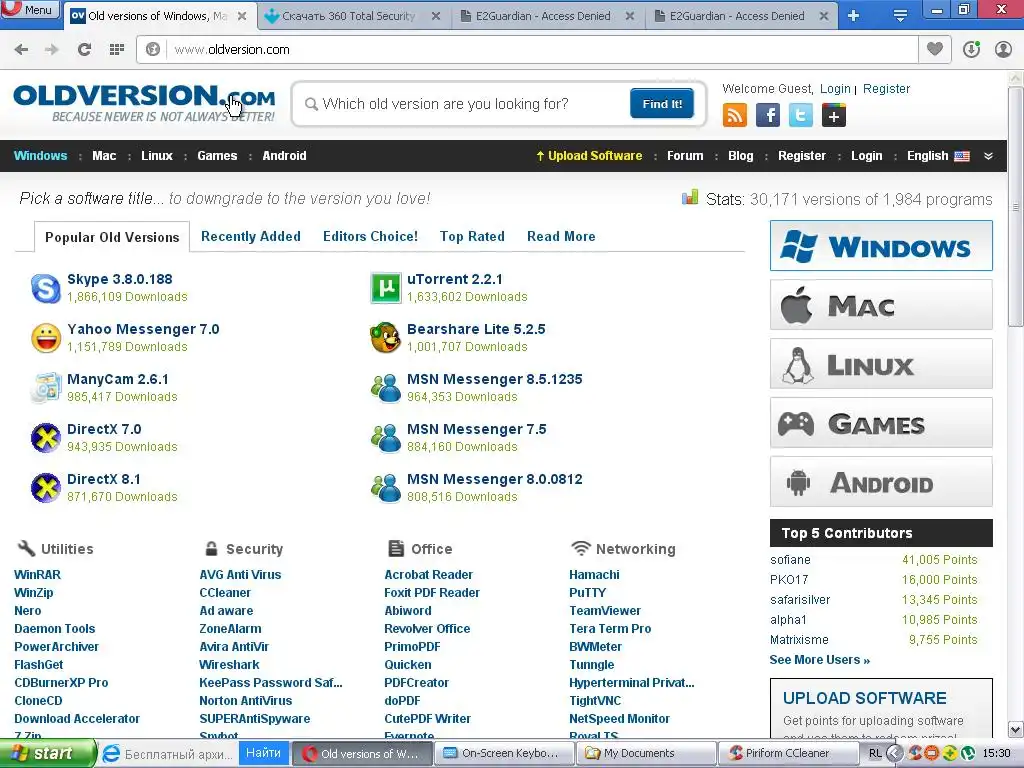The height and width of the screenshot is (768, 1024).
Task: Click the MSN Messenger 8.5.1235 icon
Action: coord(386,388)
